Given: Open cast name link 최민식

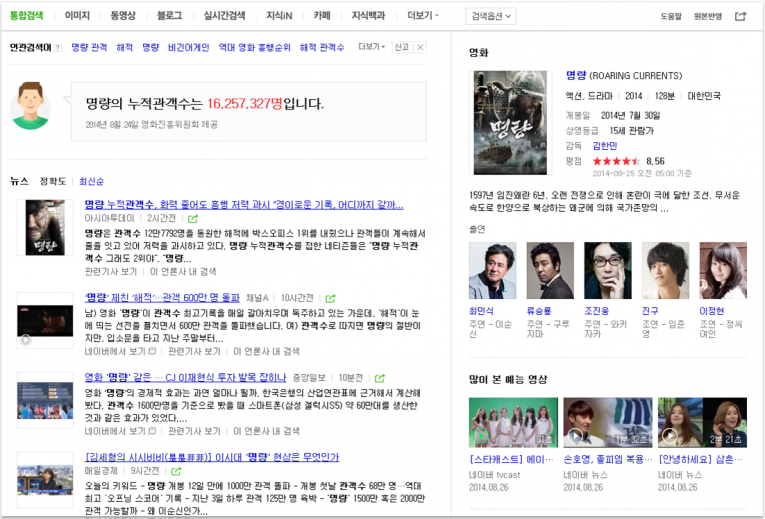Looking at the screenshot, I should pos(481,311).
